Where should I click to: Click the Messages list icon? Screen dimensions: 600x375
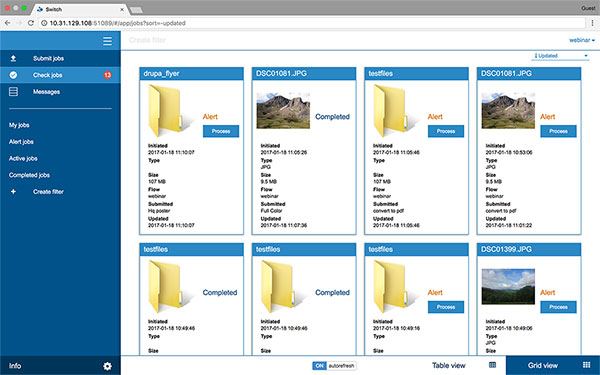pos(13,92)
